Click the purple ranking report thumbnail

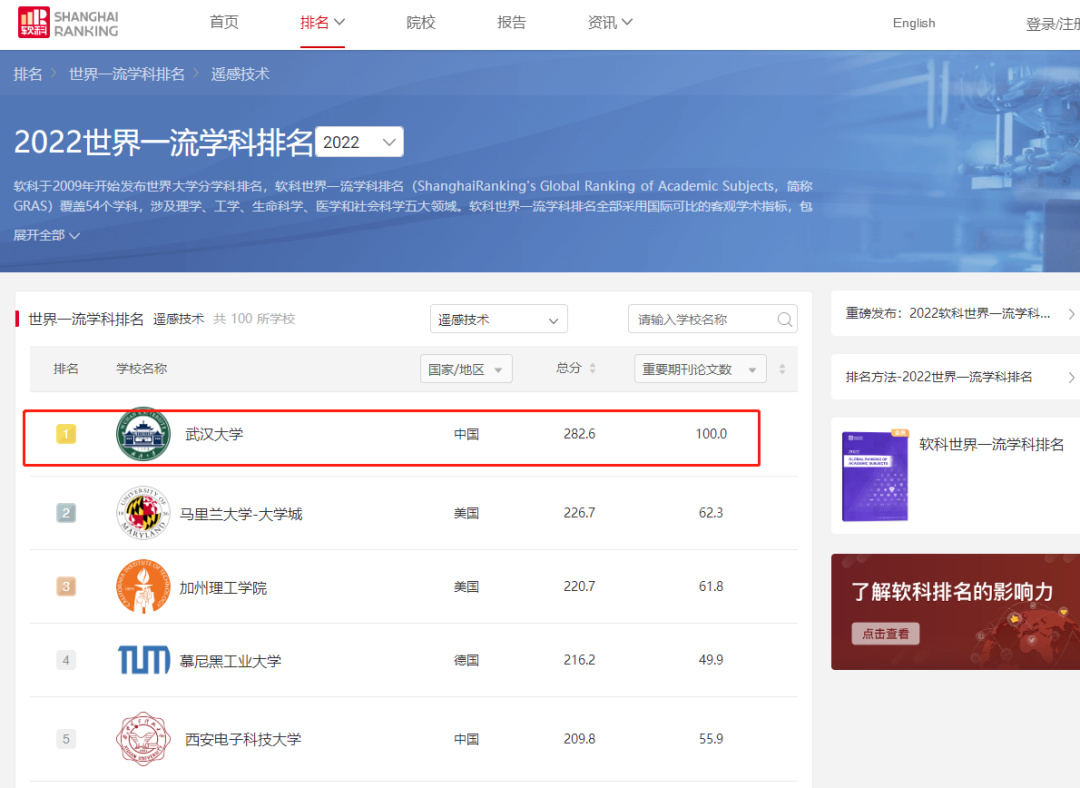[x=875, y=476]
